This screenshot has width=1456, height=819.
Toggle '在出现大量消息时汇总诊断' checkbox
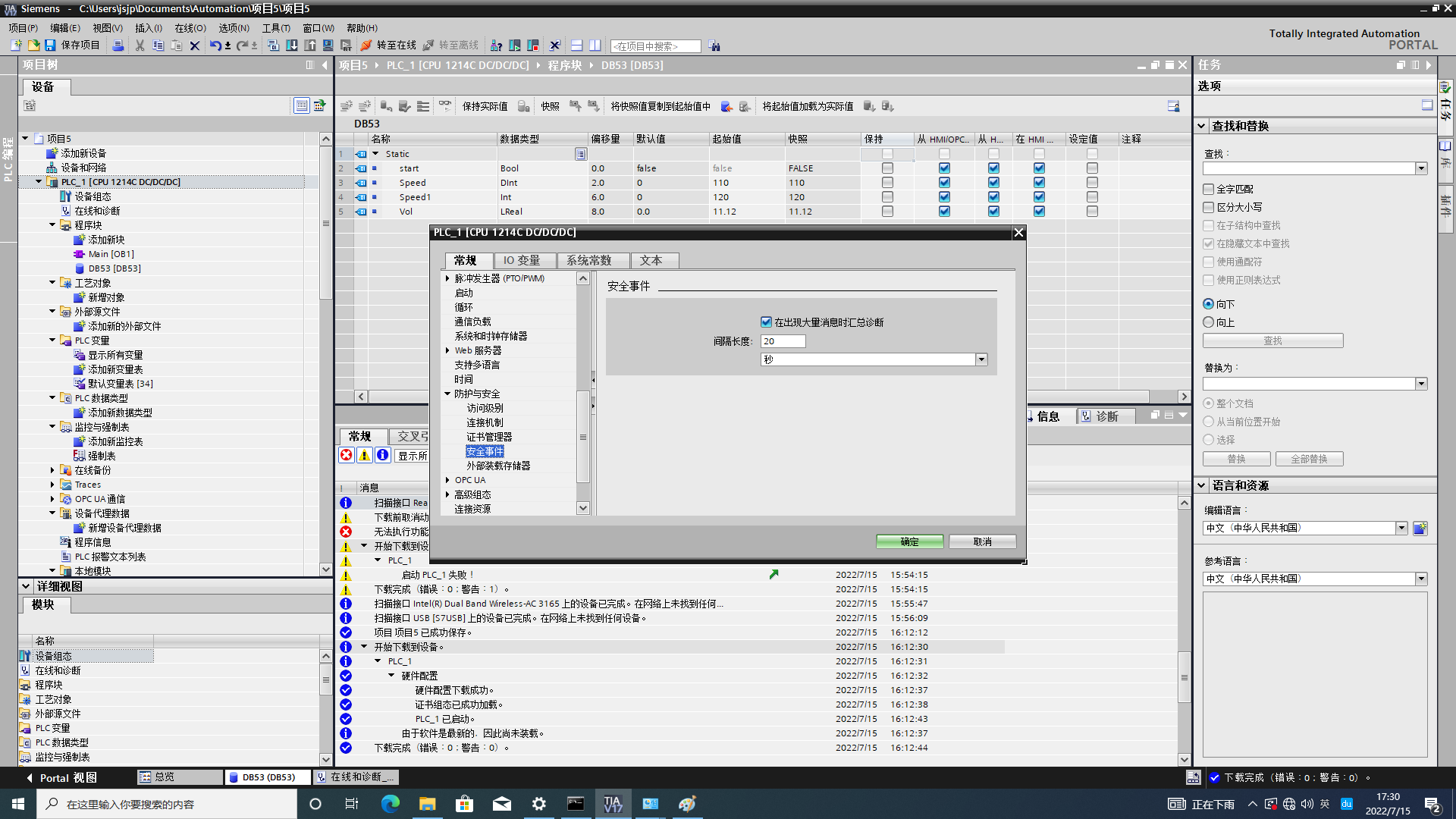point(766,322)
